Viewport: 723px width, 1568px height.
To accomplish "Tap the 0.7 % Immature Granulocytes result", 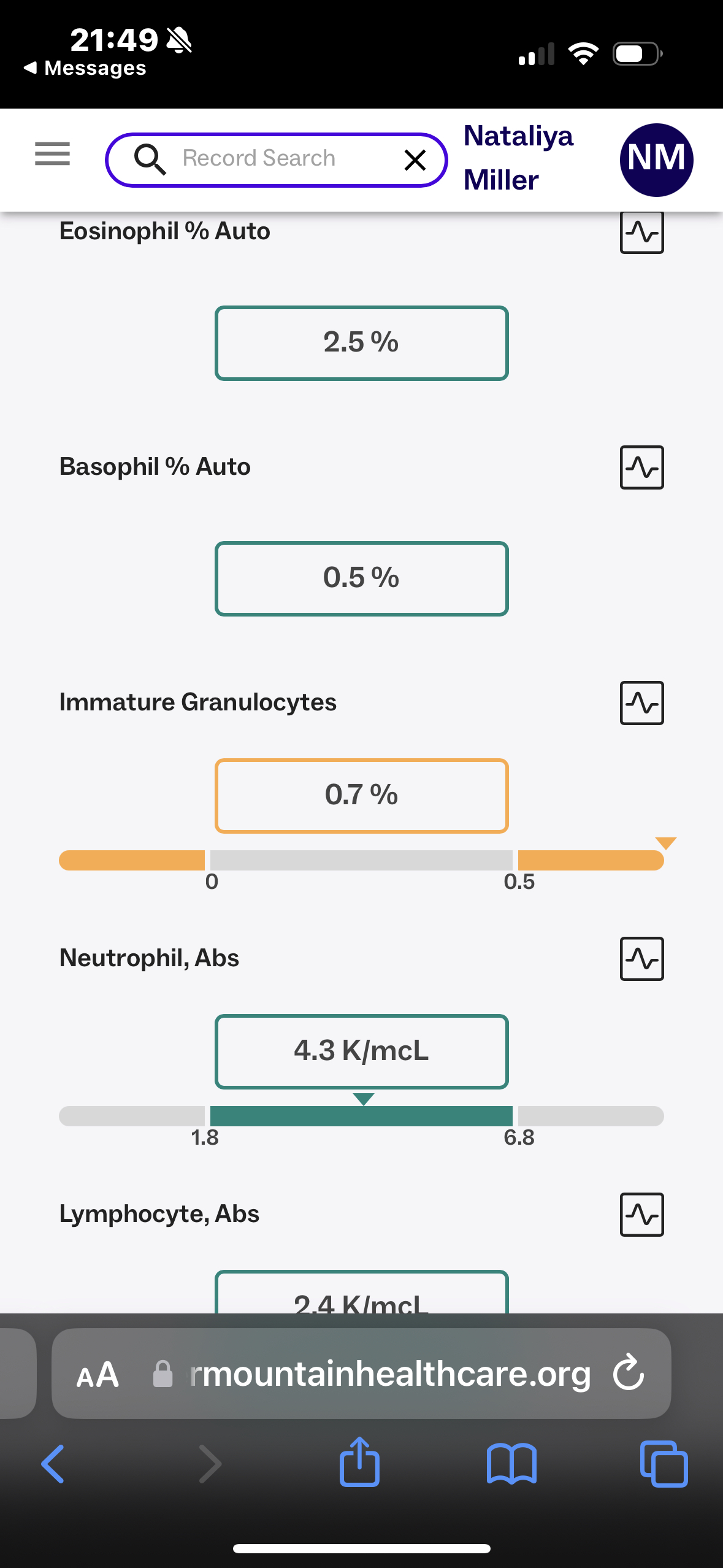I will point(361,796).
